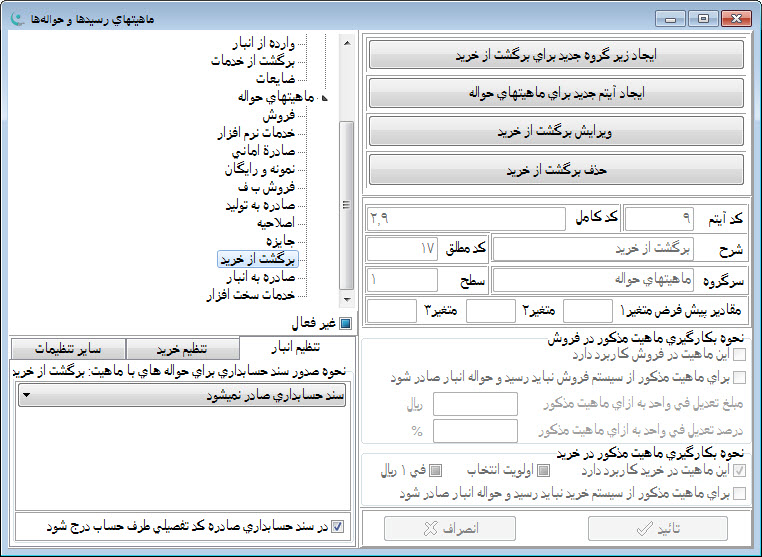Enable اين ماهيت در خريد کاربرد دارد checkbox
Screen dimensions: 762x557
(739, 470)
